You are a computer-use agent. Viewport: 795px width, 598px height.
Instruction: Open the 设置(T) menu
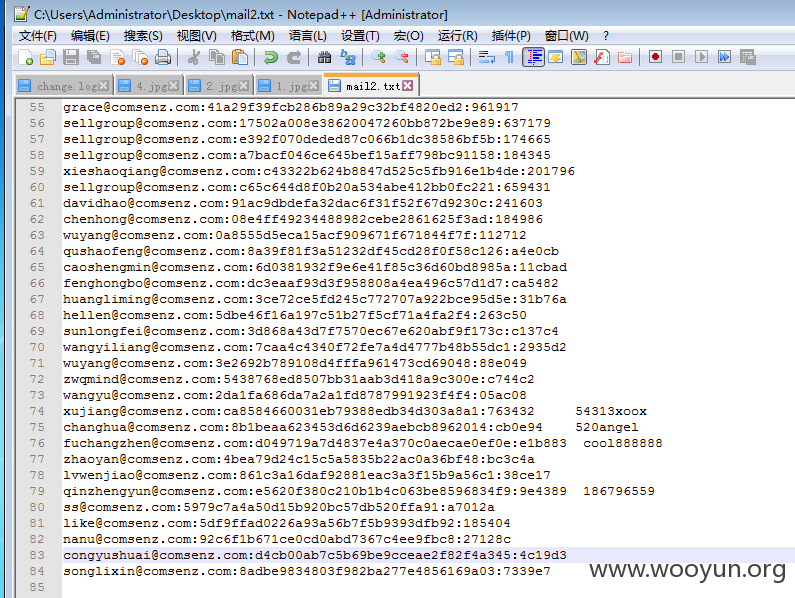pyautogui.click(x=360, y=36)
